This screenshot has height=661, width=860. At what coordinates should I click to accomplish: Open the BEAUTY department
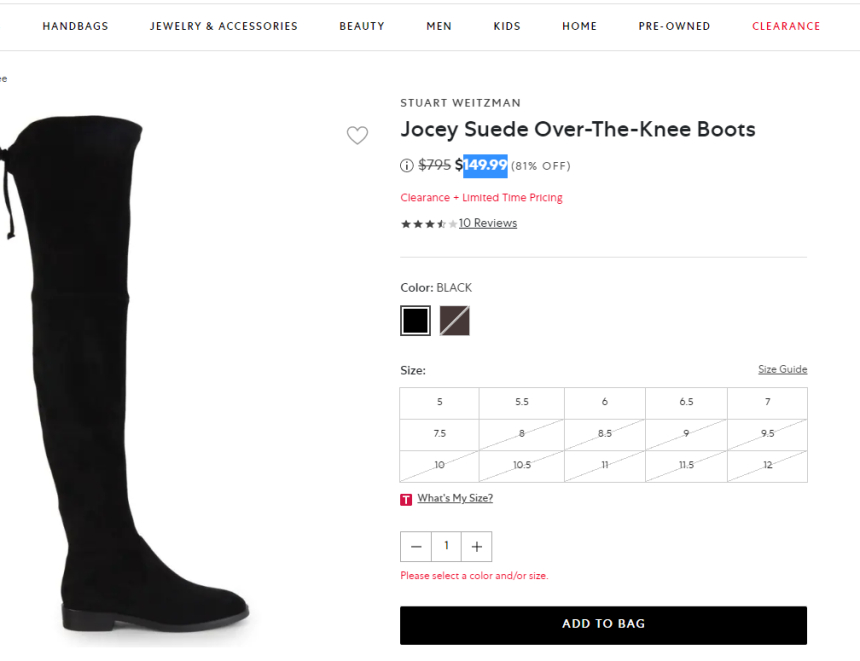pyautogui.click(x=362, y=26)
